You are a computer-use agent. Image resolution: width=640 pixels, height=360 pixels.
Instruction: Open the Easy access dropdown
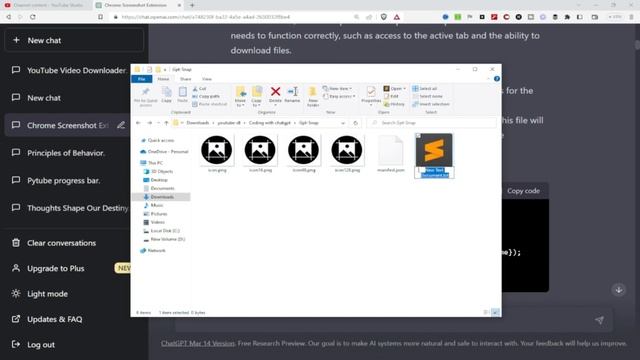(340, 96)
